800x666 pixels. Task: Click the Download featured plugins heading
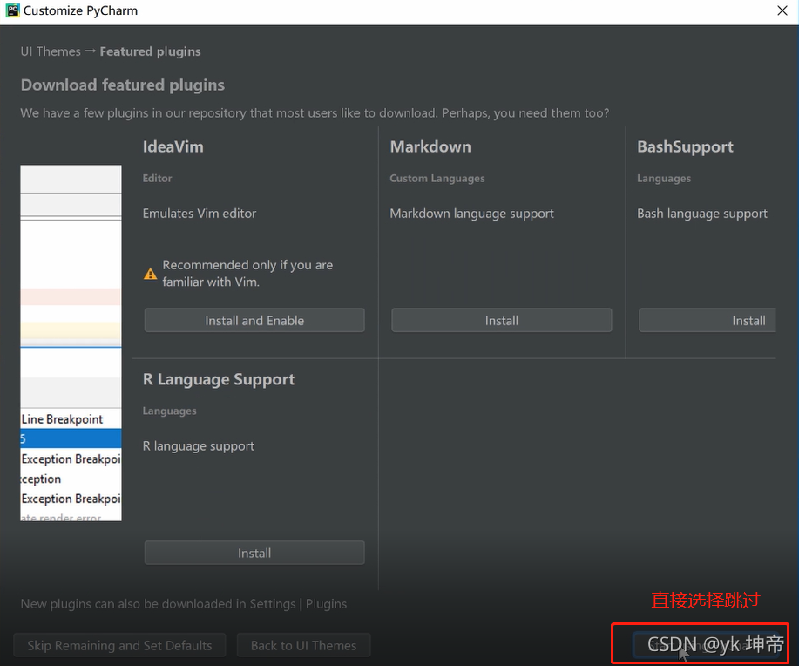click(122, 85)
